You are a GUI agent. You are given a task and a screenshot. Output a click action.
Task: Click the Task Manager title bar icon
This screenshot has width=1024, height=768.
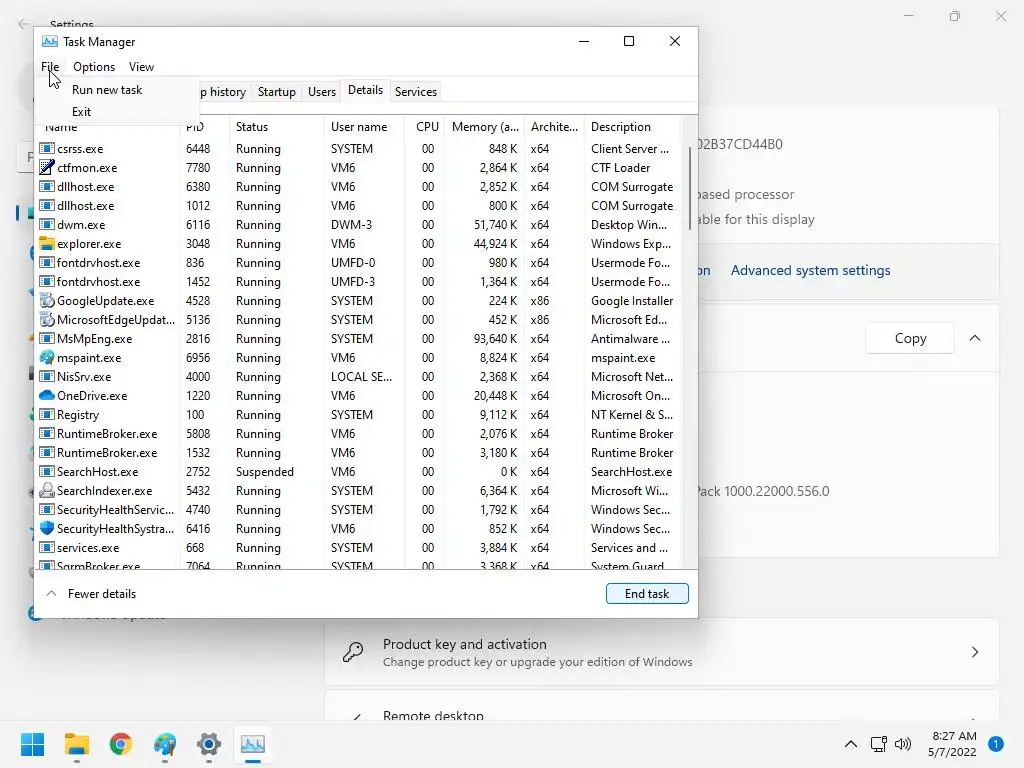(50, 42)
